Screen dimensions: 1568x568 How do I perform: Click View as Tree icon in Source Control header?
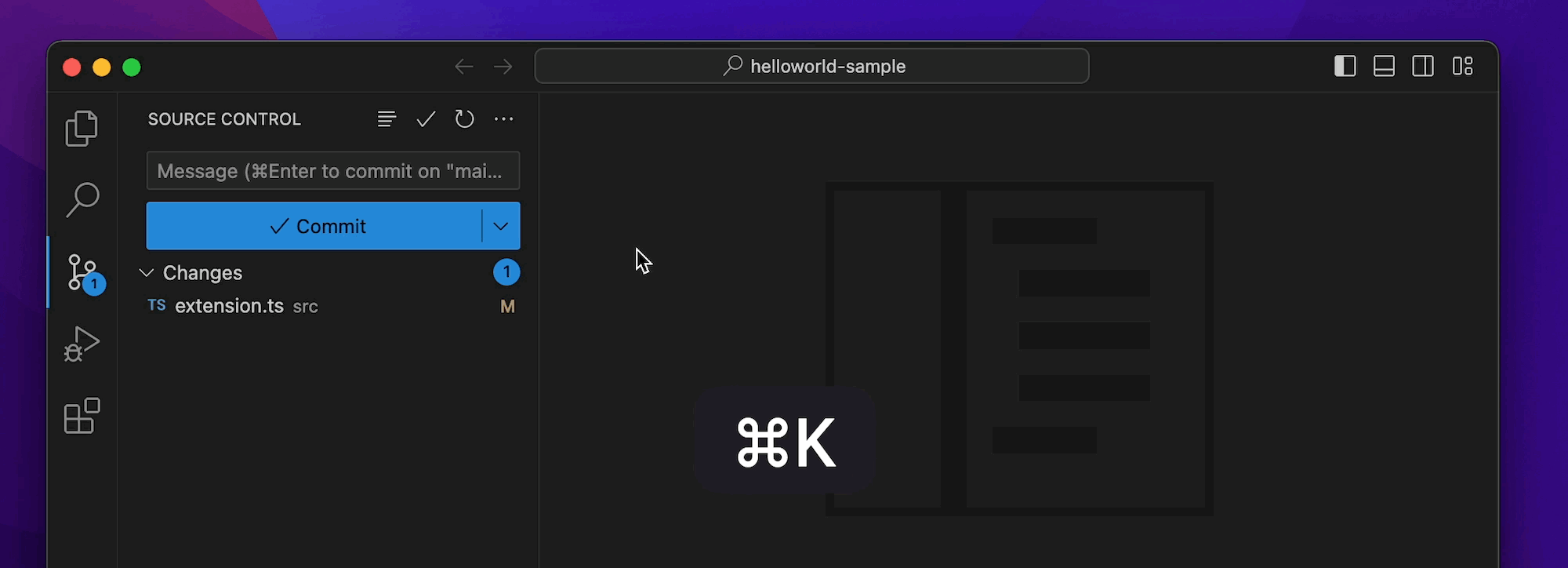pos(387,119)
